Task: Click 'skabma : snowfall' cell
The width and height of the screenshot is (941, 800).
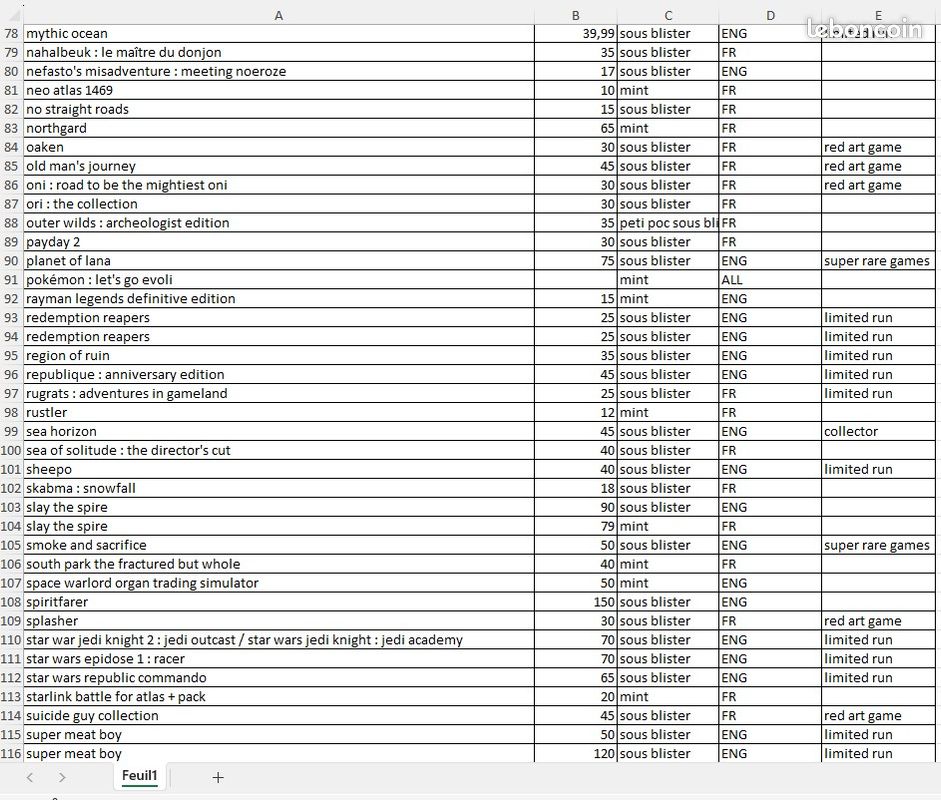Action: [x=278, y=488]
